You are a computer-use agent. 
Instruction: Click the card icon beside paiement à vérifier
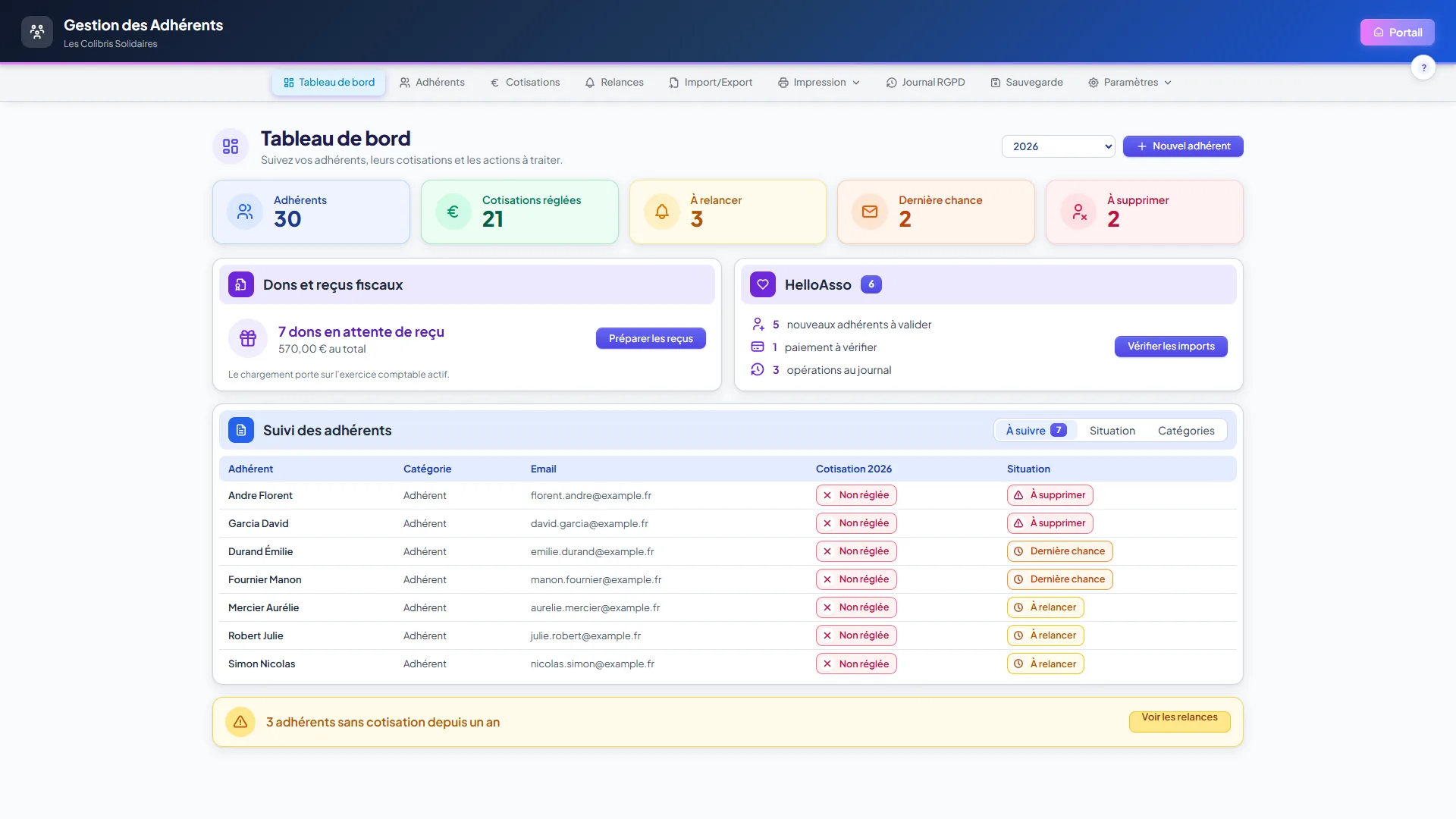[x=758, y=347]
